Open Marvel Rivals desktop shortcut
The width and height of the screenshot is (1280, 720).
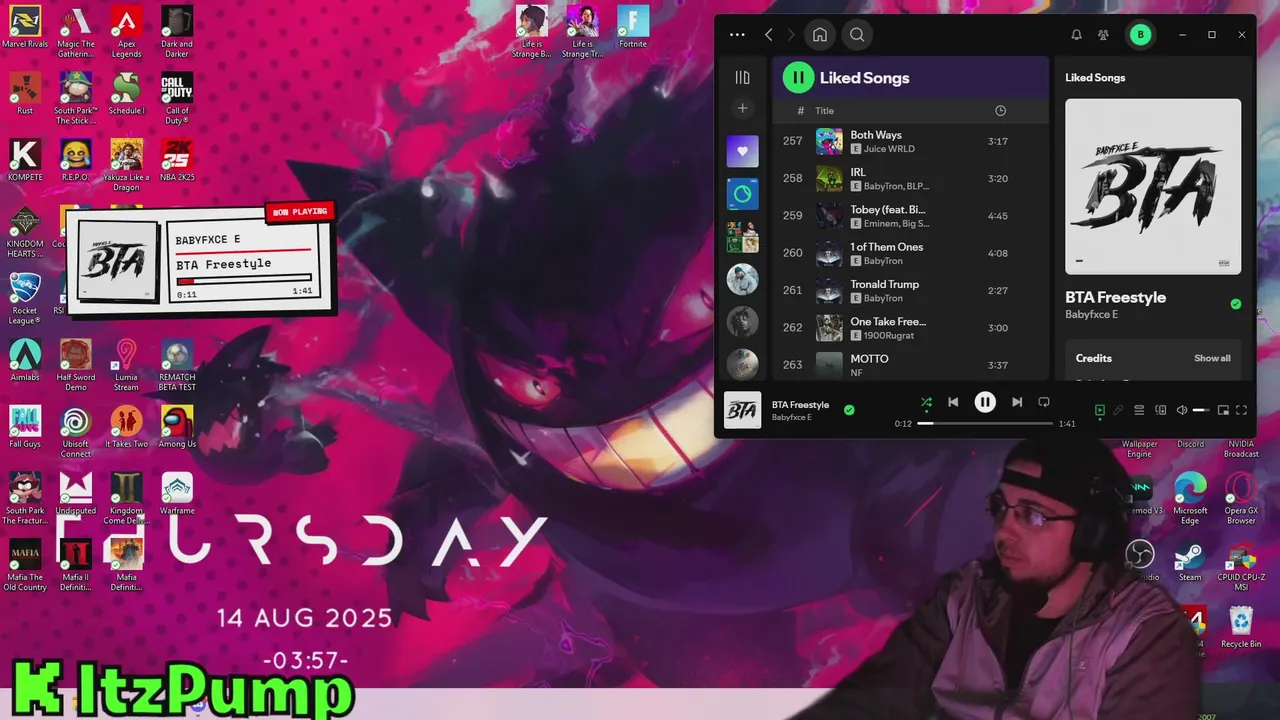[25, 31]
